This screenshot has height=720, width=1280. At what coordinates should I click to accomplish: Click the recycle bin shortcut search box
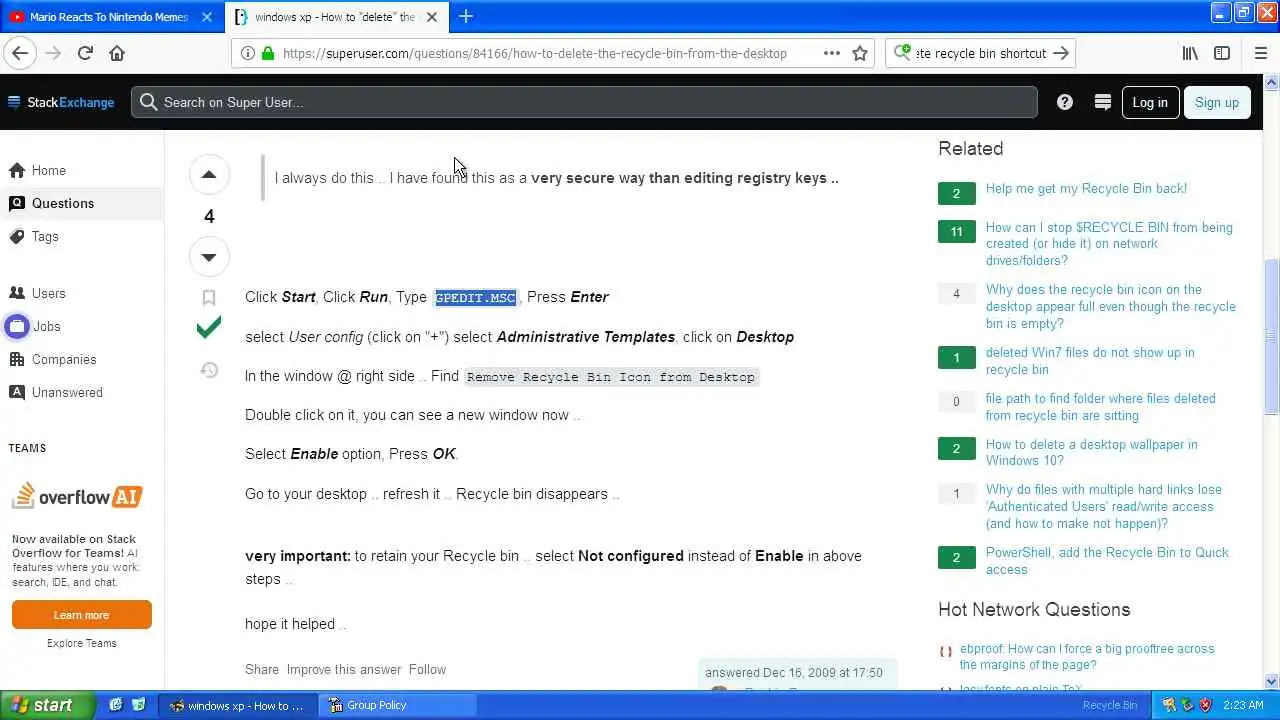pyautogui.click(x=980, y=53)
